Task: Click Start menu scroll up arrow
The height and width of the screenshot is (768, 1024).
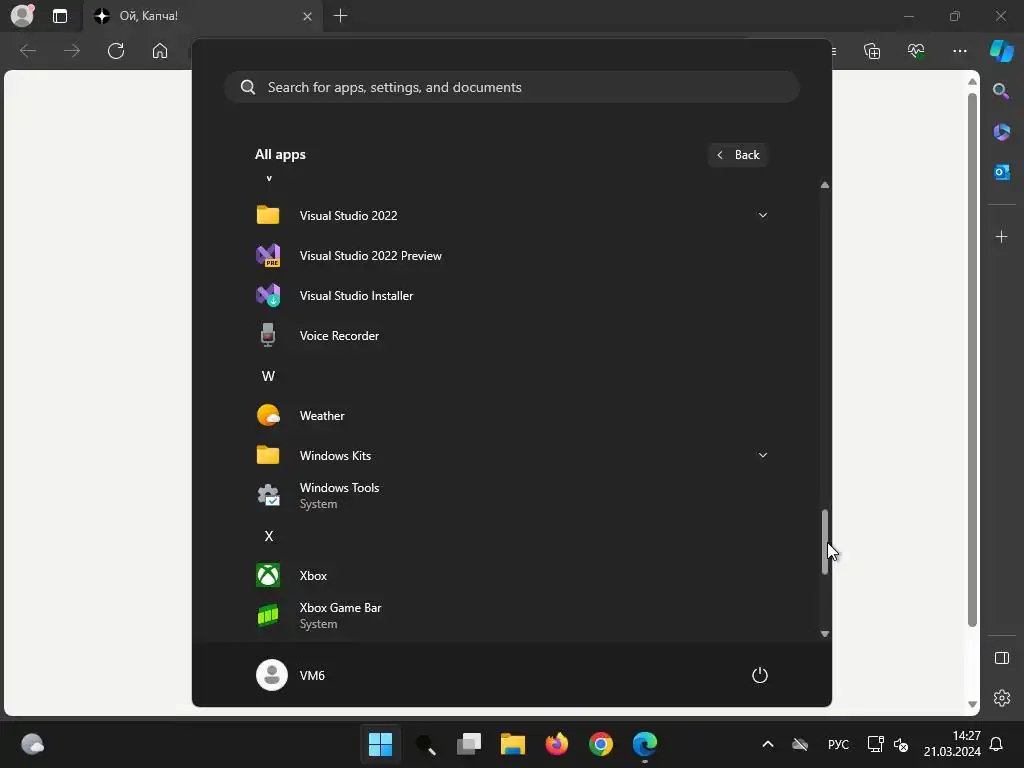Action: (825, 185)
